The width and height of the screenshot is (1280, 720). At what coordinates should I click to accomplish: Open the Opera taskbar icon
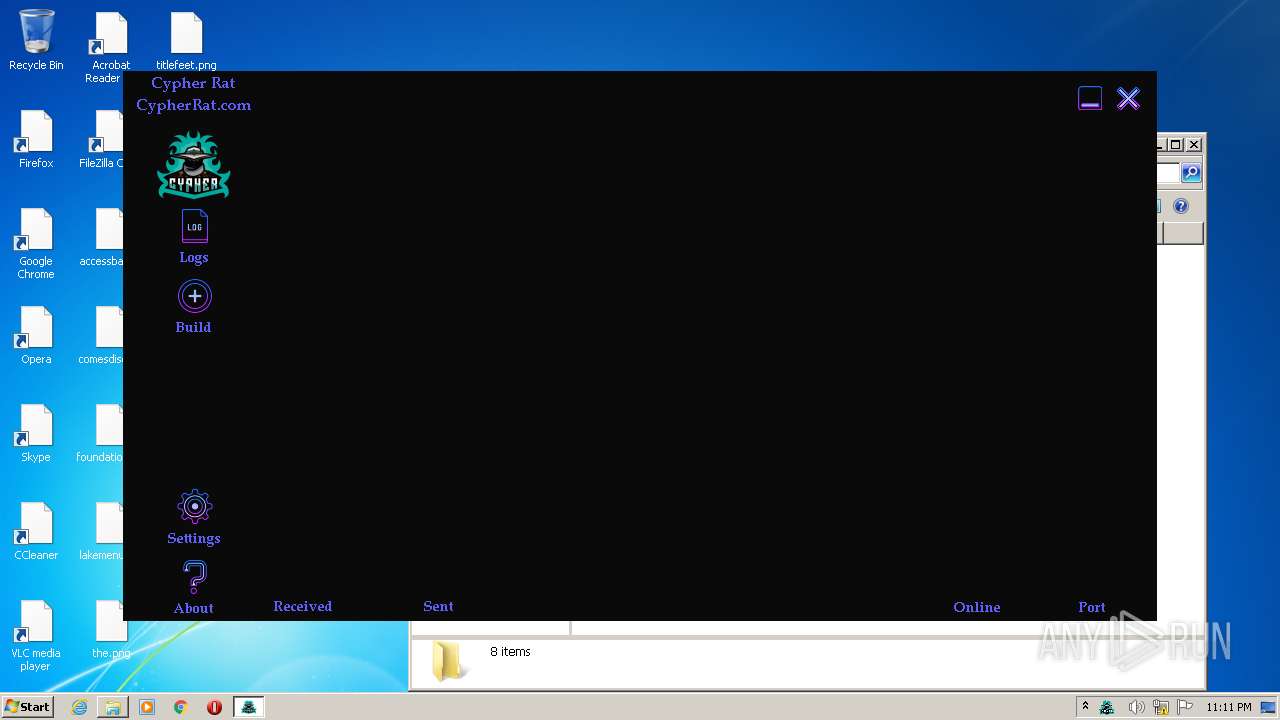214,707
